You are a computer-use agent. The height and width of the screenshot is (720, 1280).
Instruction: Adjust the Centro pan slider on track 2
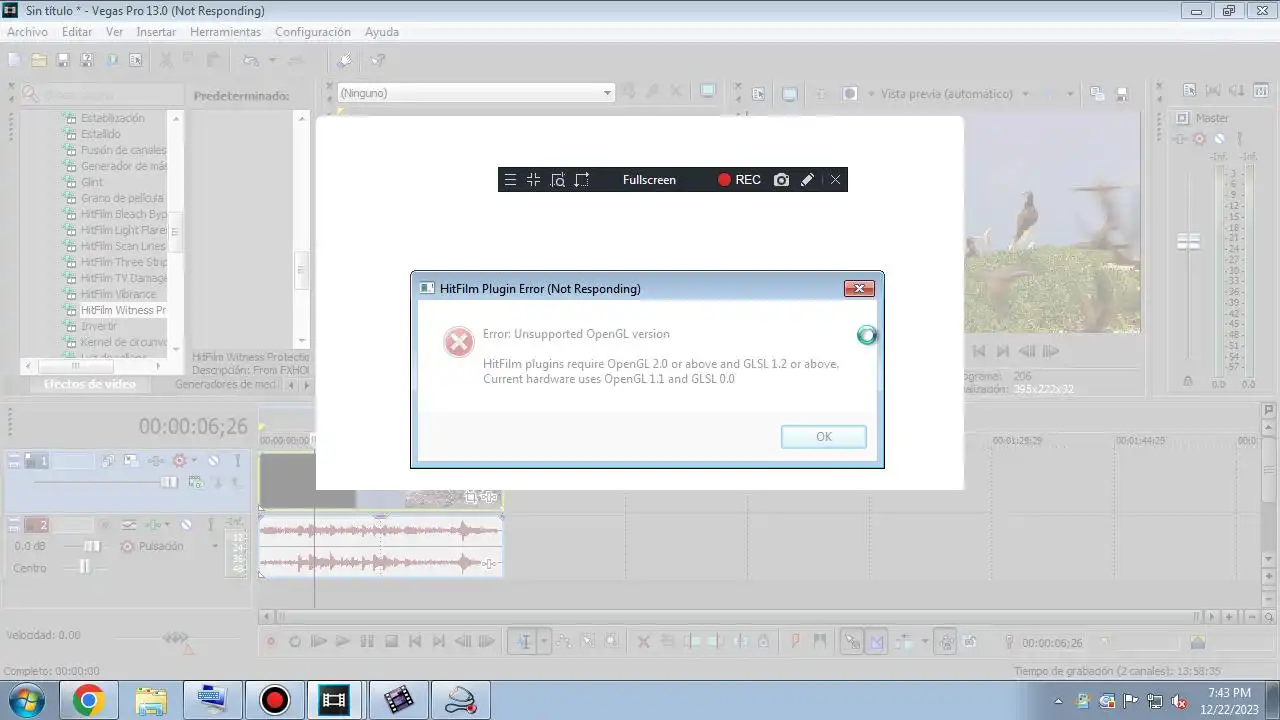point(84,567)
